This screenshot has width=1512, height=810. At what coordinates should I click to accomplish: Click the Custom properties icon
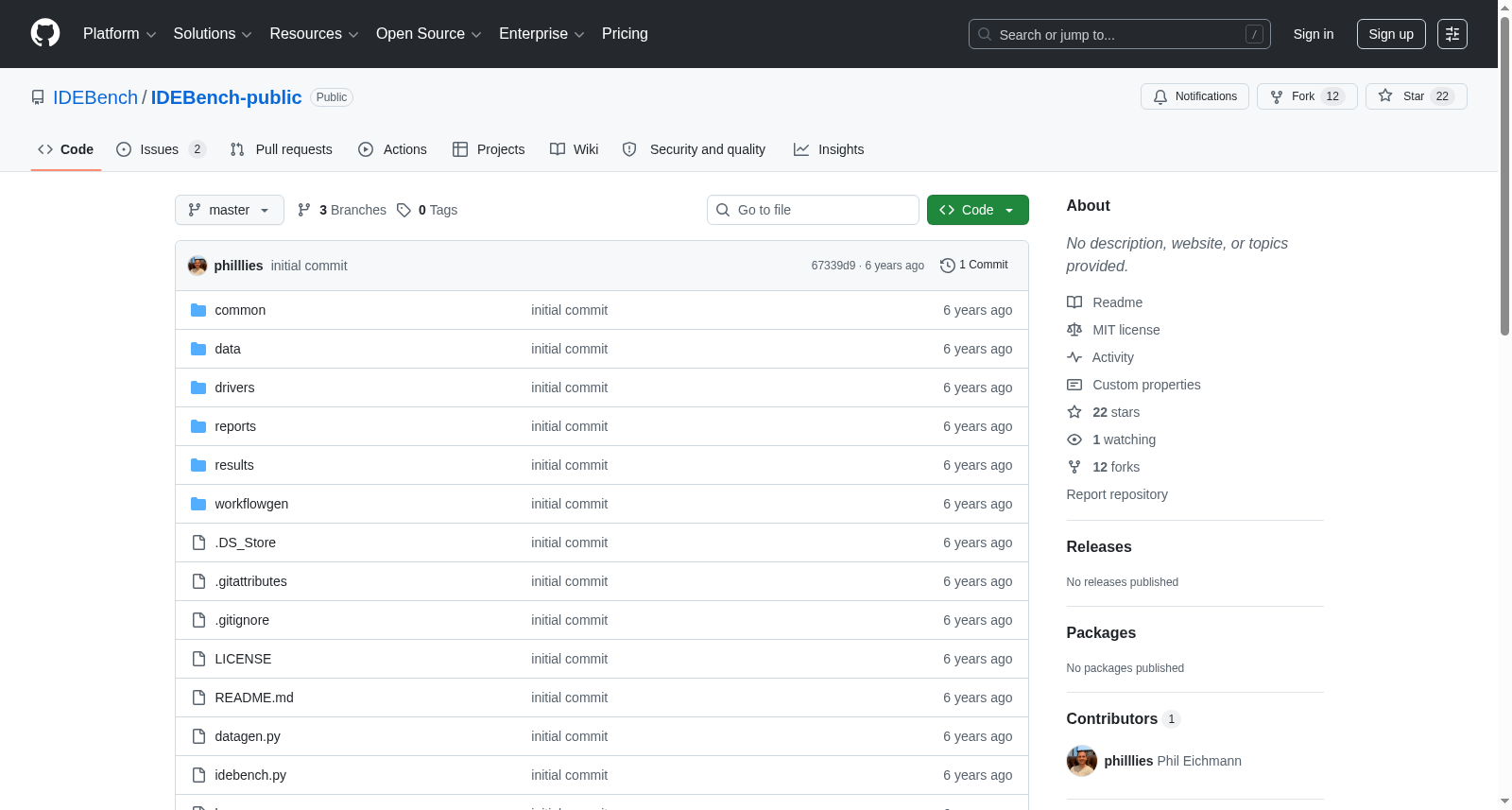(1074, 385)
